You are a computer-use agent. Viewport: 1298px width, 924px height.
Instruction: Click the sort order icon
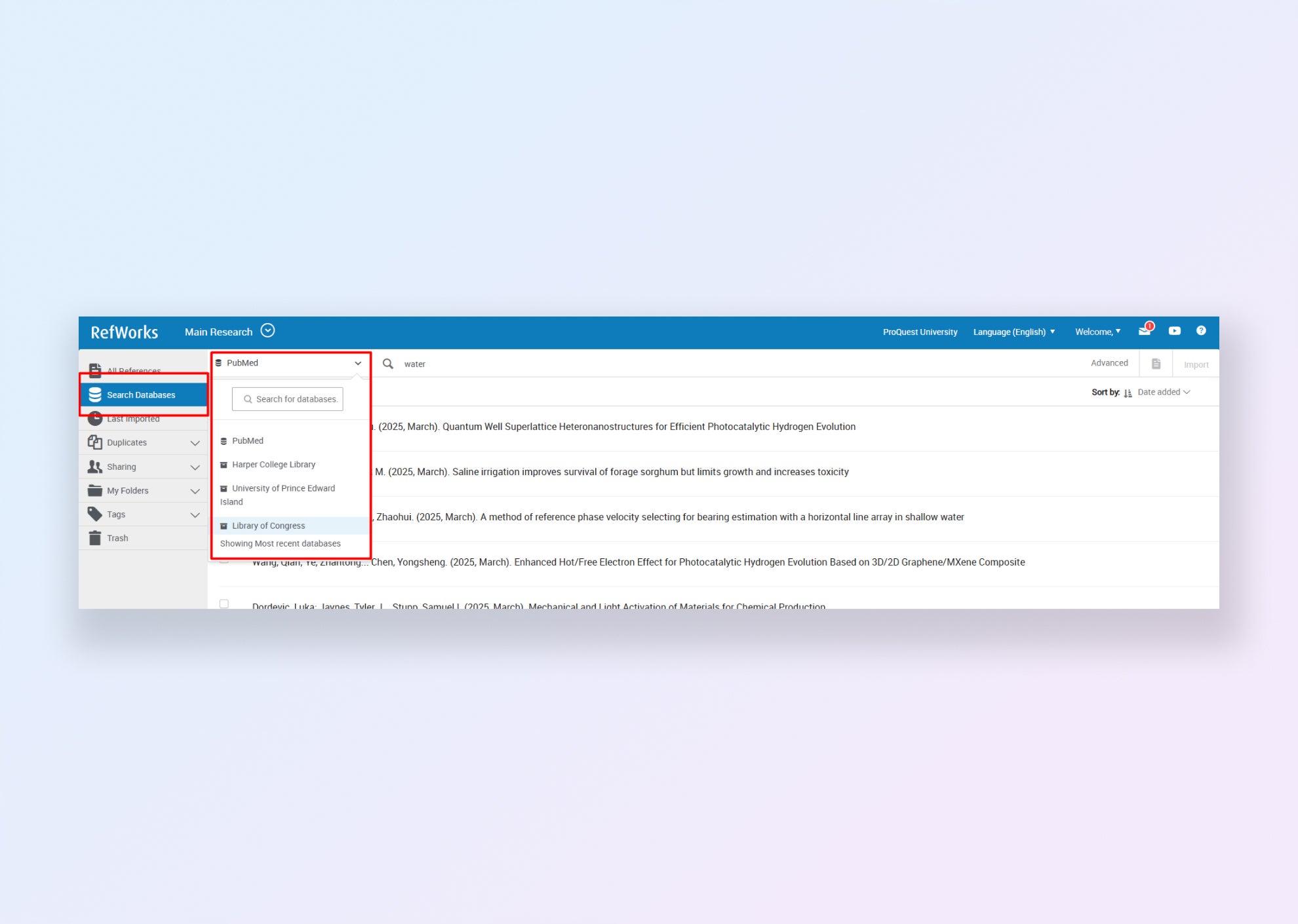pyautogui.click(x=1128, y=393)
